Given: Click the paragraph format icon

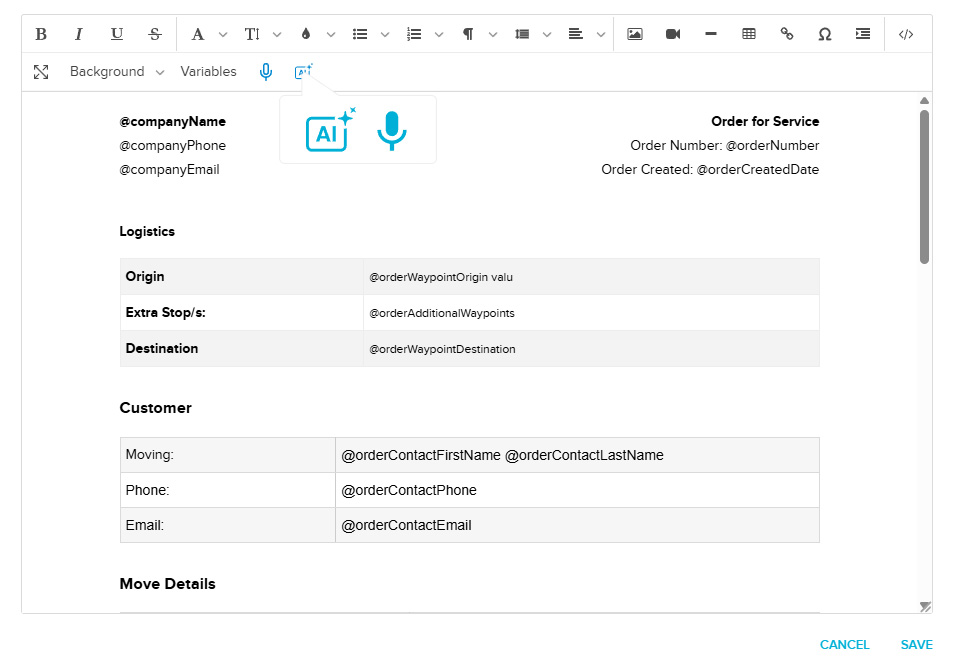Looking at the screenshot, I should (x=468, y=34).
